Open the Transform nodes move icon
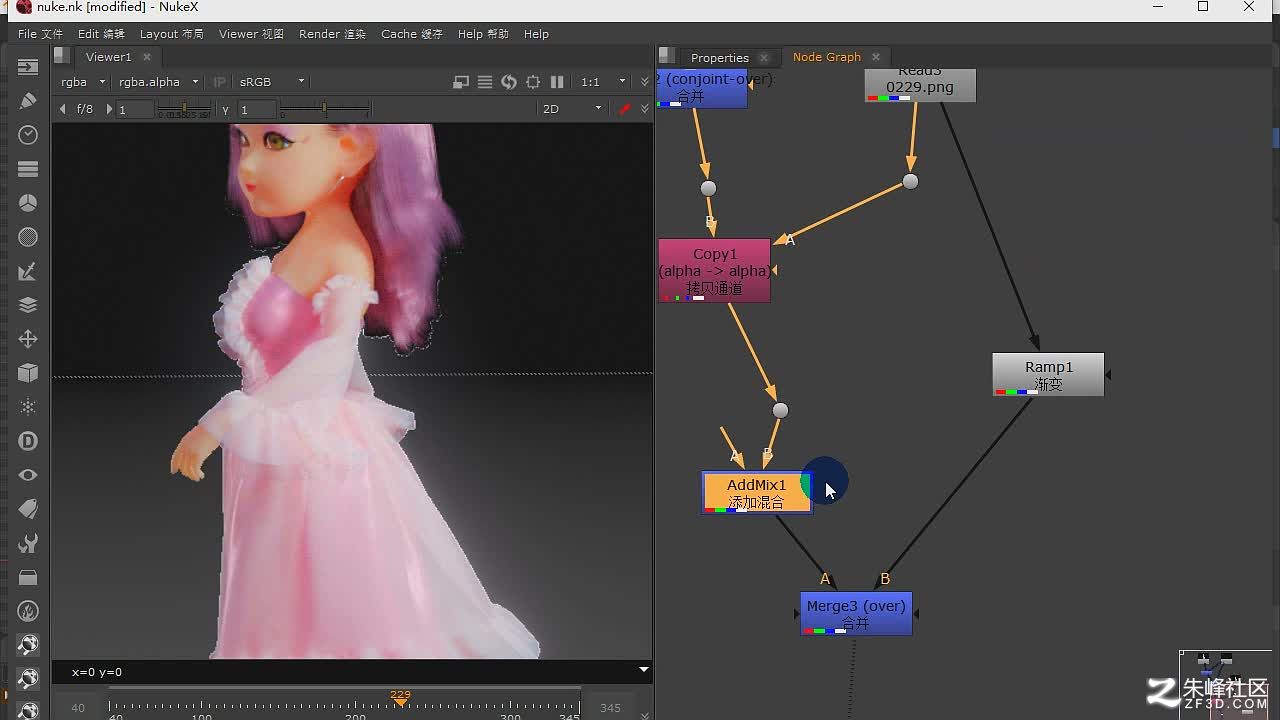Viewport: 1280px width, 720px height. tap(28, 339)
